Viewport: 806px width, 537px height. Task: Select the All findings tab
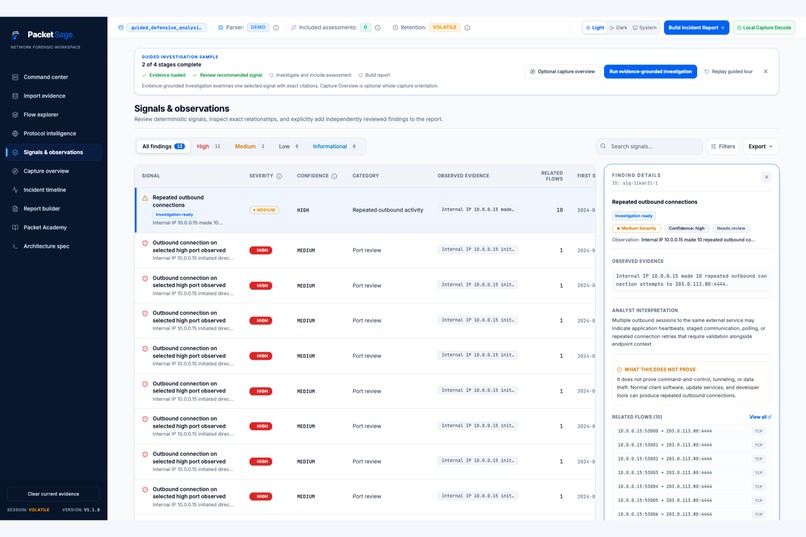click(x=163, y=146)
